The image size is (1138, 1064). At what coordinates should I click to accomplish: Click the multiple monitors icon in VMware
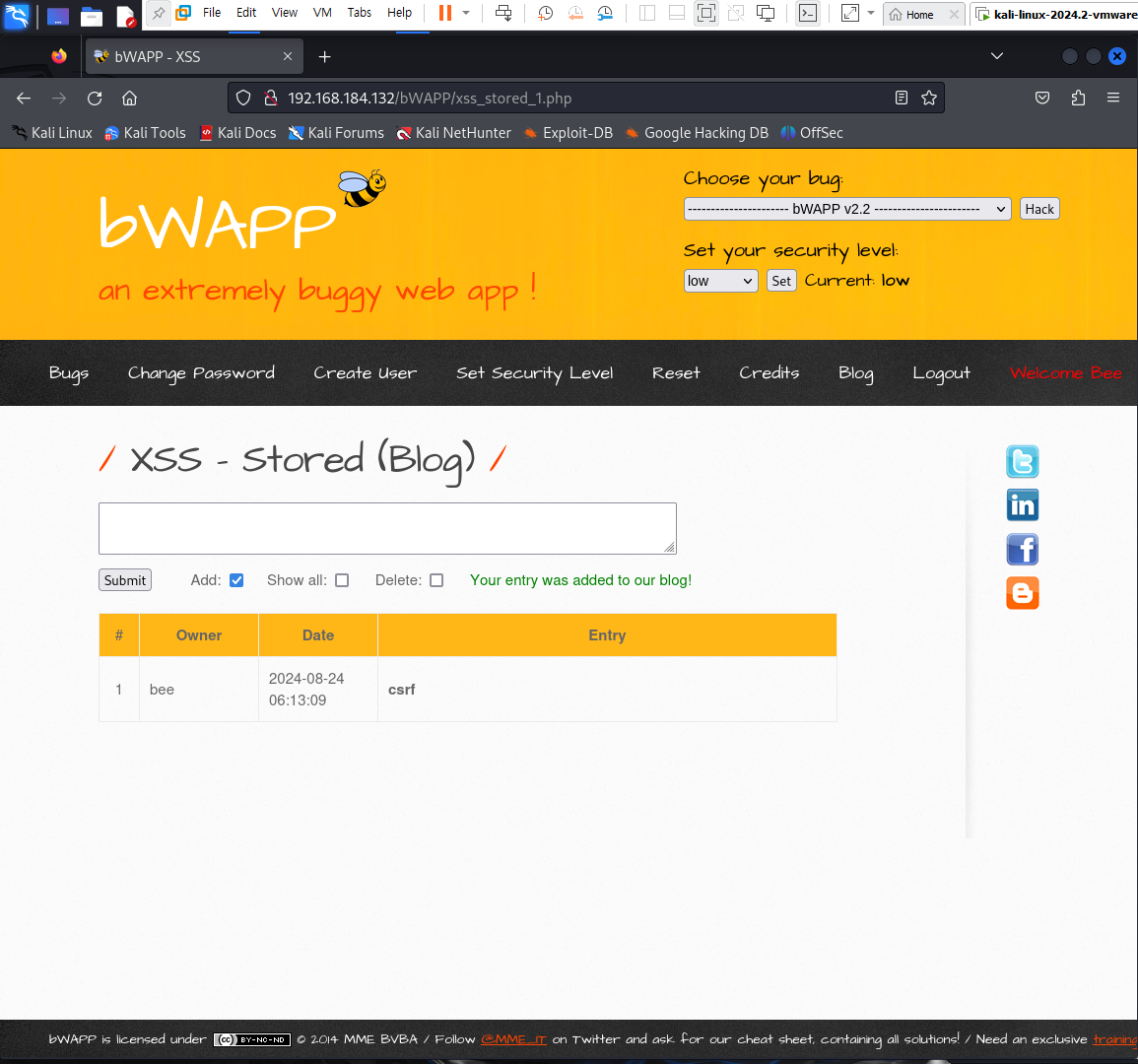pos(766,13)
